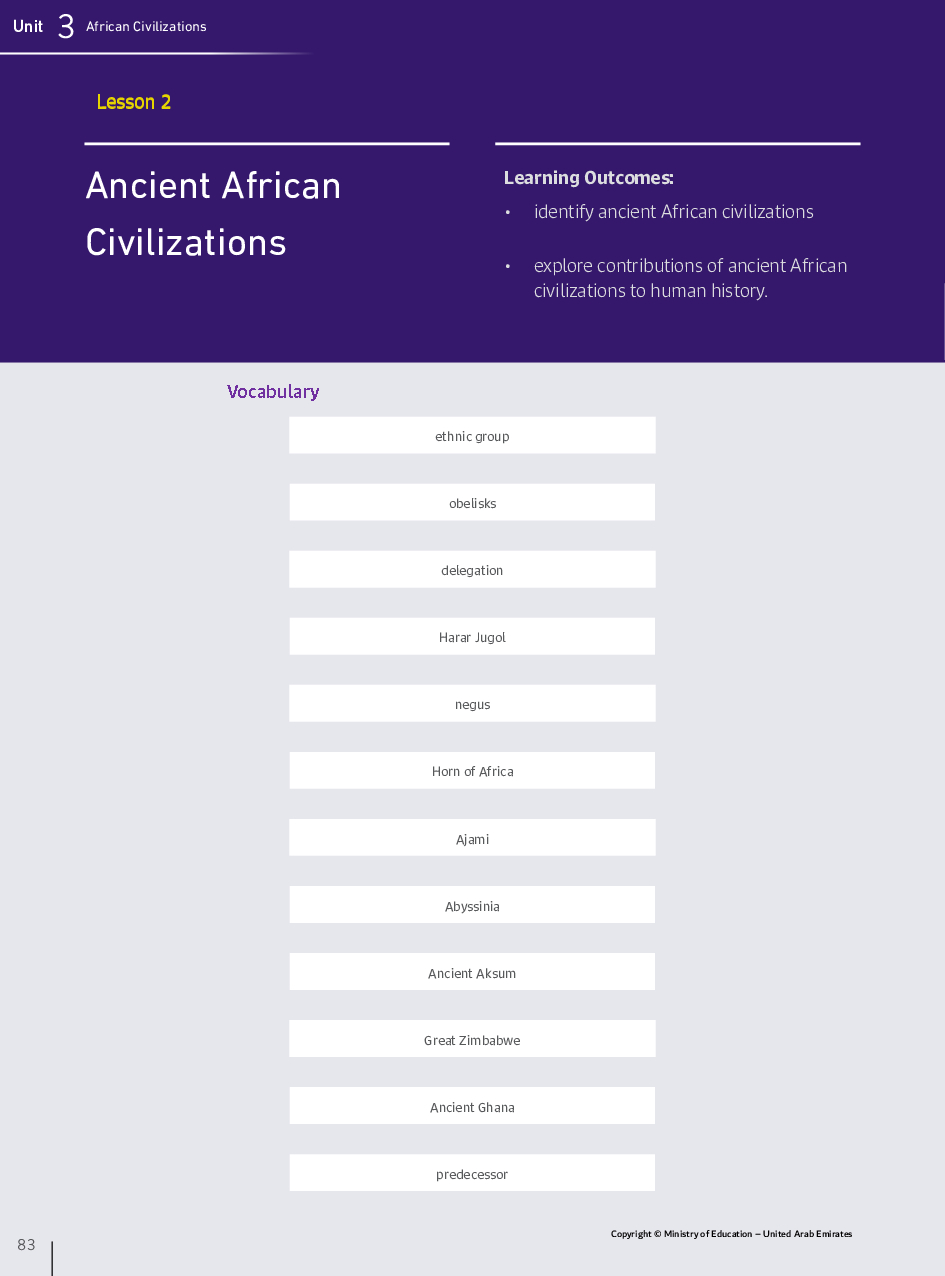Click the 'Unit 3 African Civilizations' header
This screenshot has width=945, height=1276.
(x=110, y=27)
